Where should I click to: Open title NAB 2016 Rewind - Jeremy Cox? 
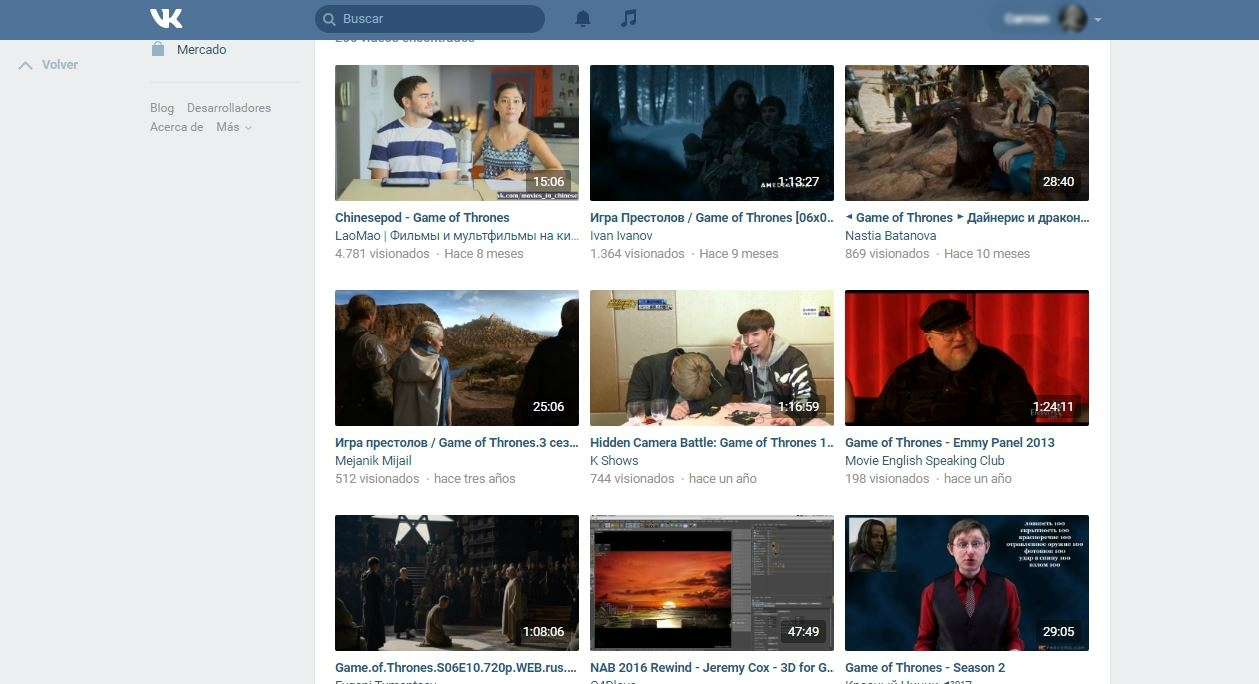tap(712, 668)
